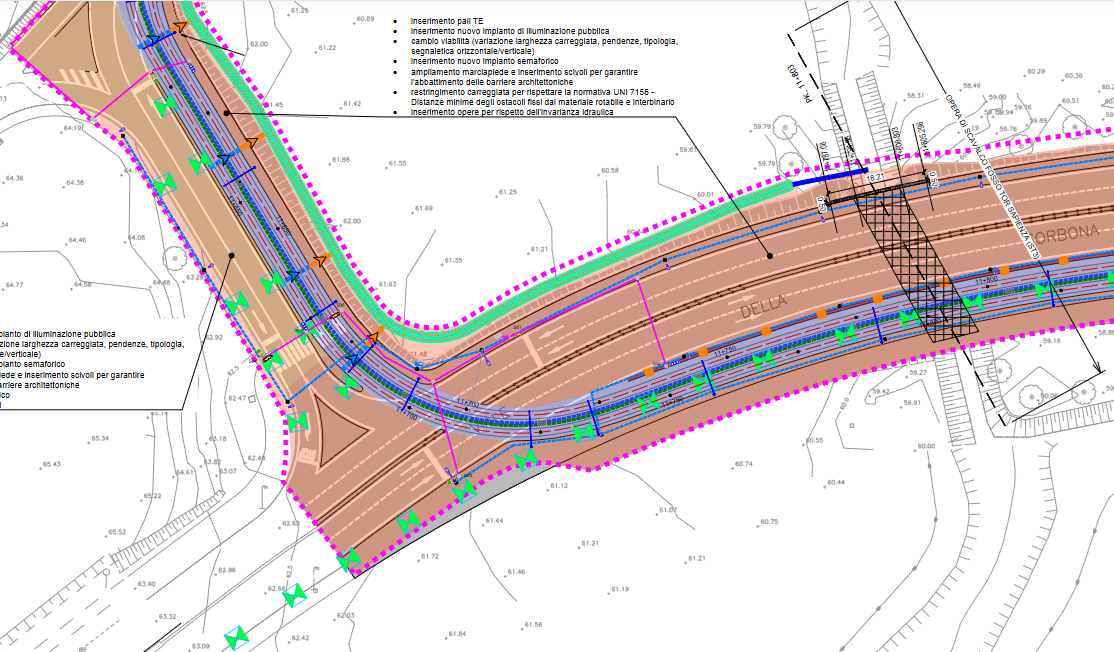1114x652 pixels.
Task: Click the dark triangular traffic island at junction
Action: [333, 441]
